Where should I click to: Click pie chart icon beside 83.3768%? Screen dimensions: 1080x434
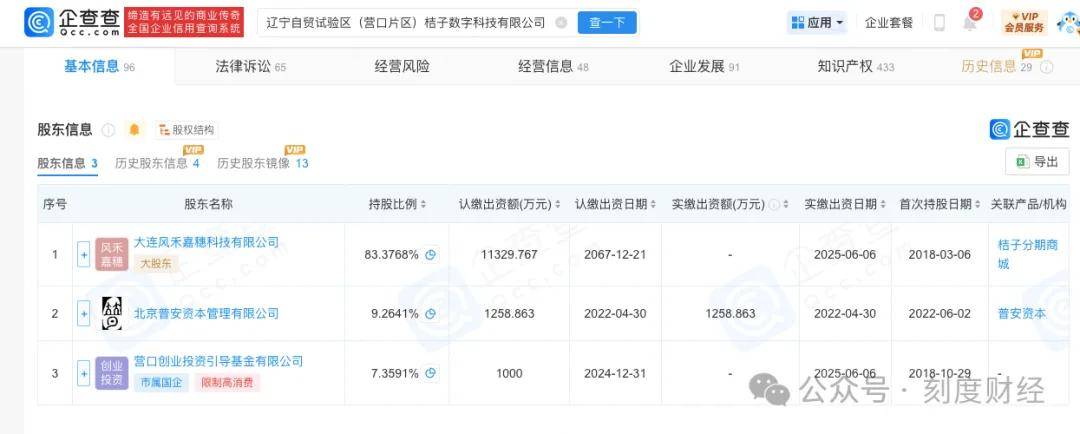430,255
